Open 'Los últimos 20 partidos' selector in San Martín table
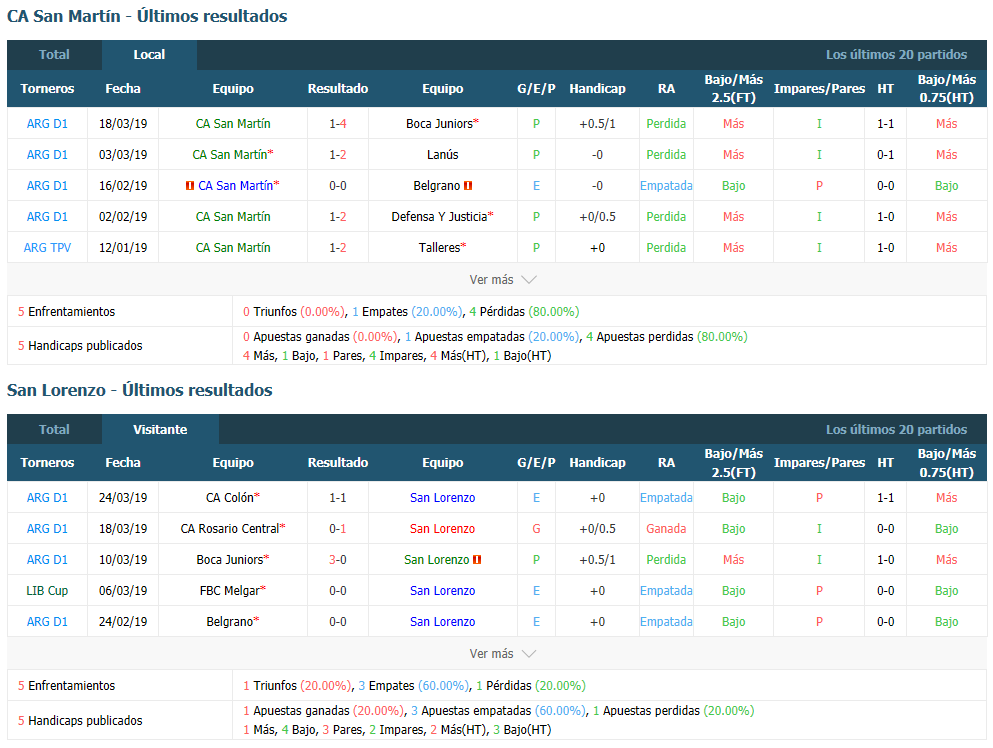This screenshot has height=748, width=993. point(896,55)
